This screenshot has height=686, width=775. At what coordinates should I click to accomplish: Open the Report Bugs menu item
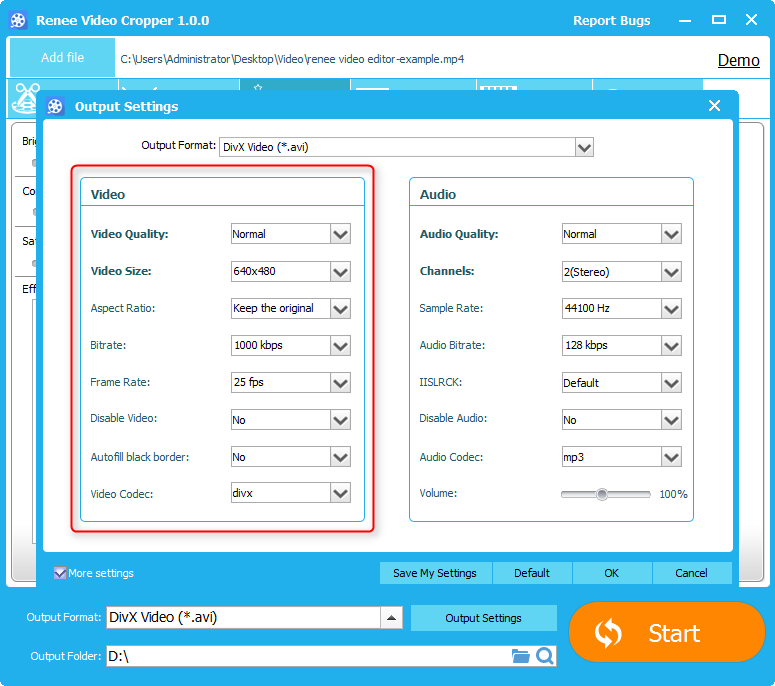(611, 20)
